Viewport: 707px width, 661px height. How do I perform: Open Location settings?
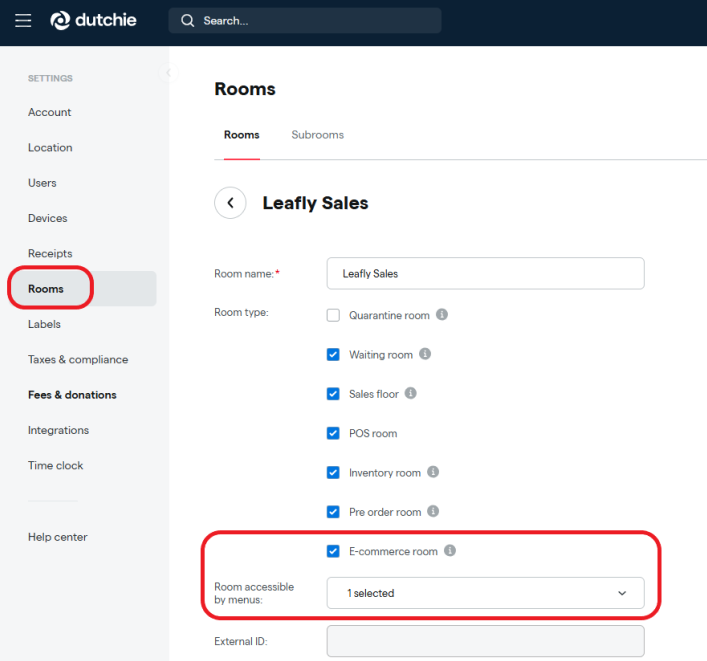point(50,147)
